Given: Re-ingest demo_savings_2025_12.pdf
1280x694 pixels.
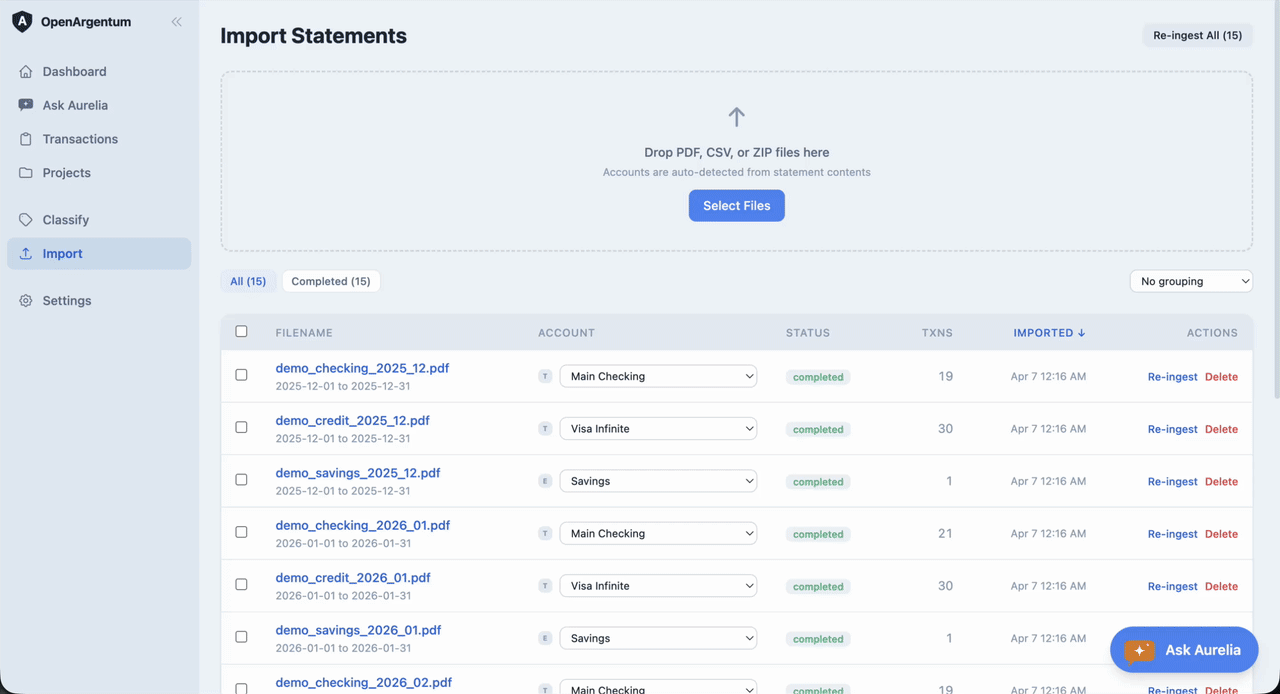Looking at the screenshot, I should point(1173,481).
